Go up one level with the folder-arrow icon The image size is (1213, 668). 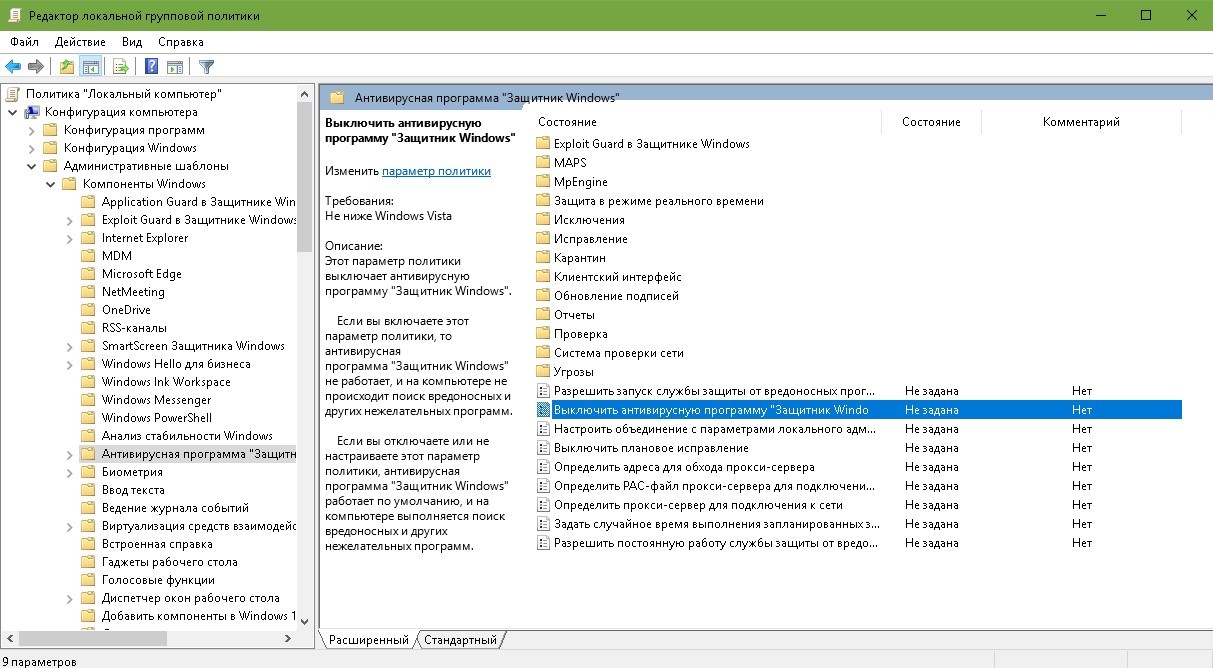[67, 67]
